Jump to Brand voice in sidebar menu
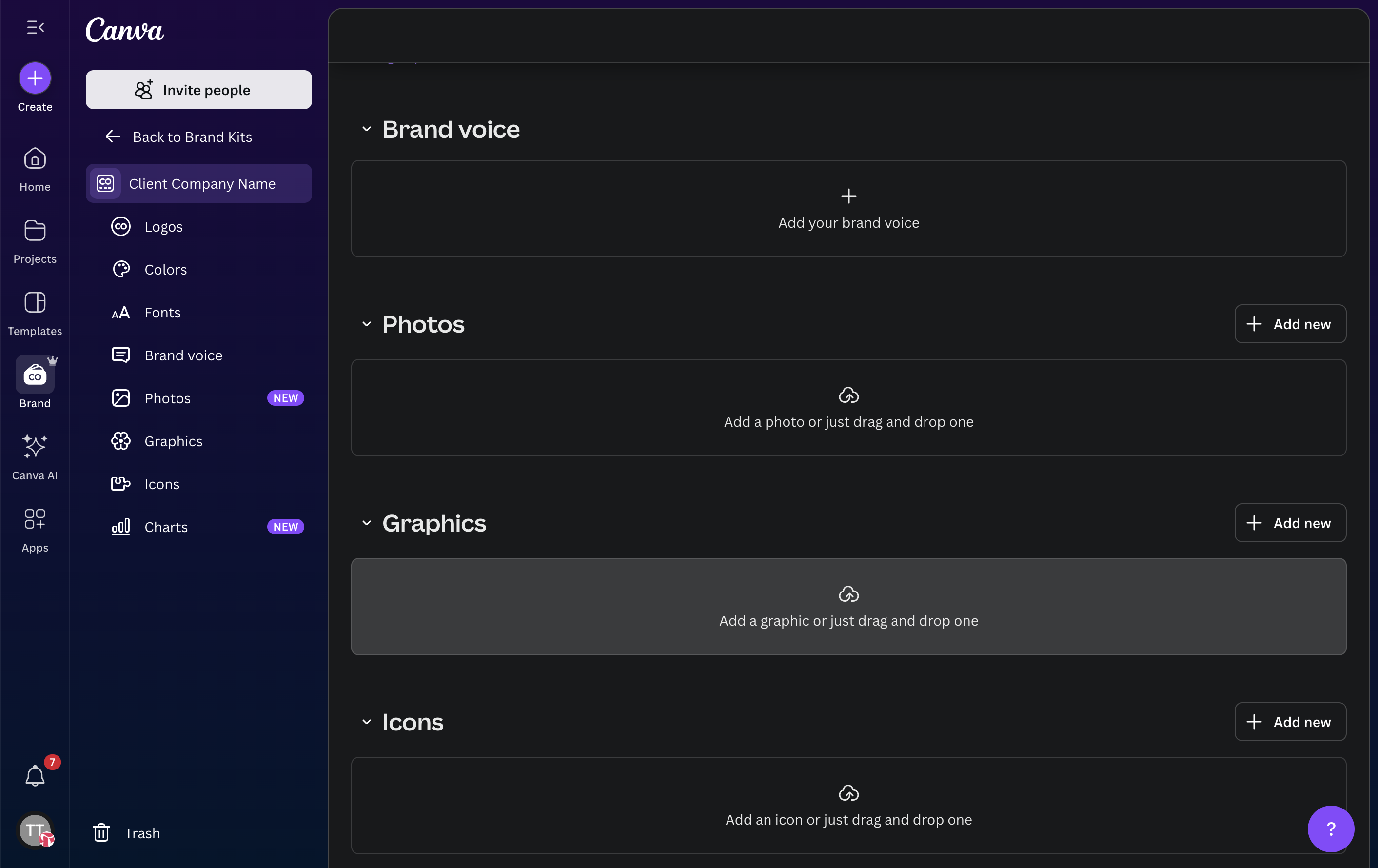 [x=198, y=355]
